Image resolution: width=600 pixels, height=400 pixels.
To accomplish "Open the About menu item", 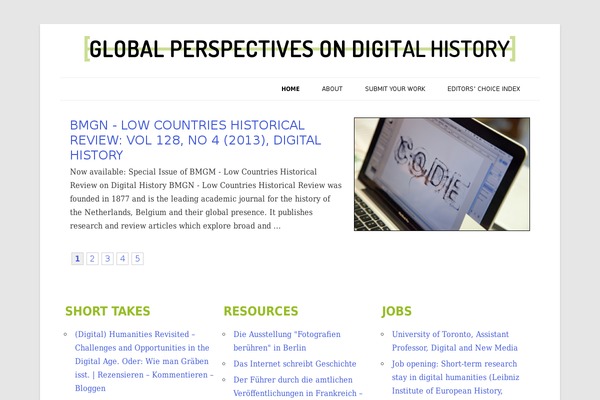I will pos(332,89).
